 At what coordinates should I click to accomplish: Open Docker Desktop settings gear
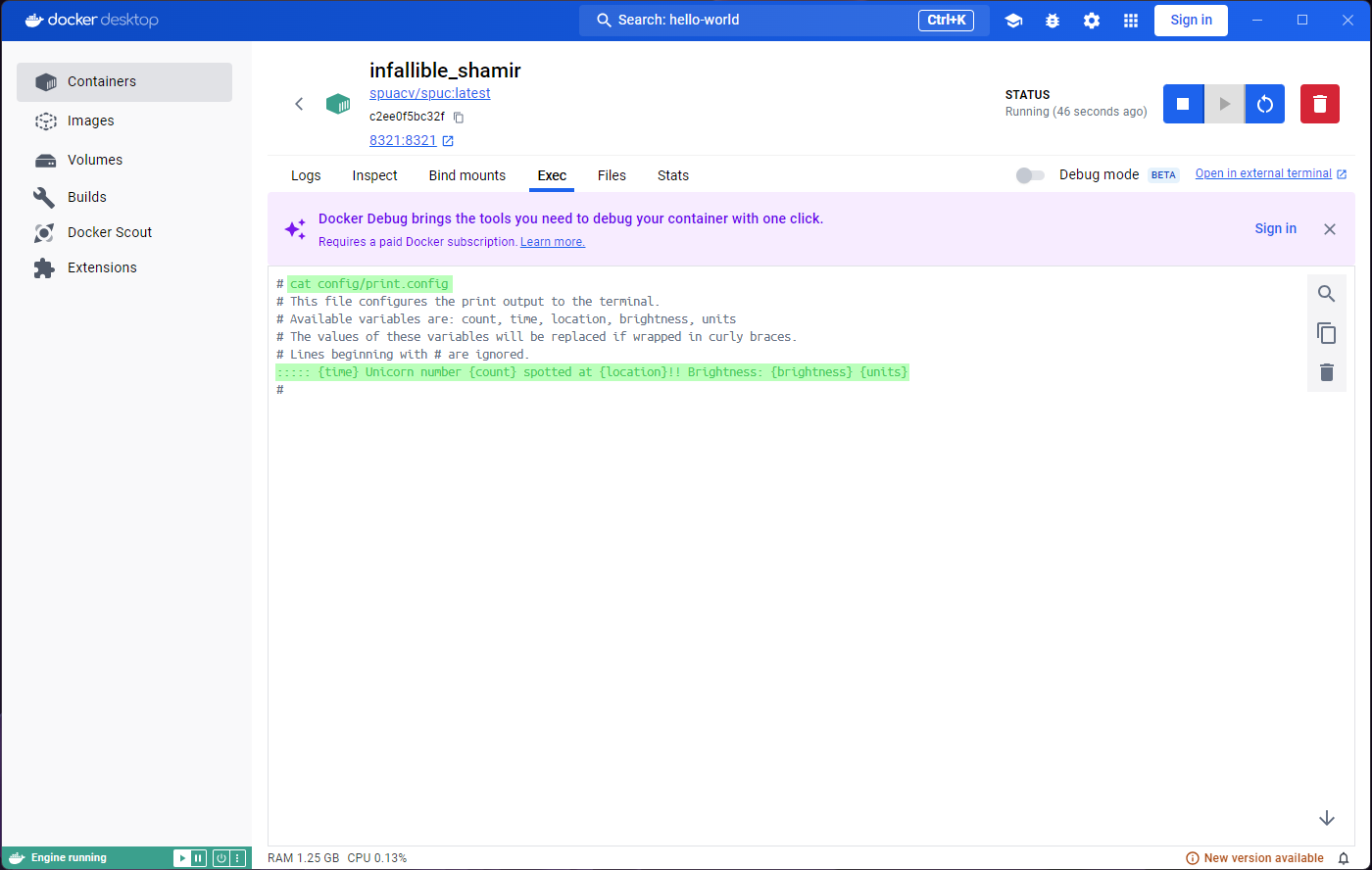click(1092, 20)
